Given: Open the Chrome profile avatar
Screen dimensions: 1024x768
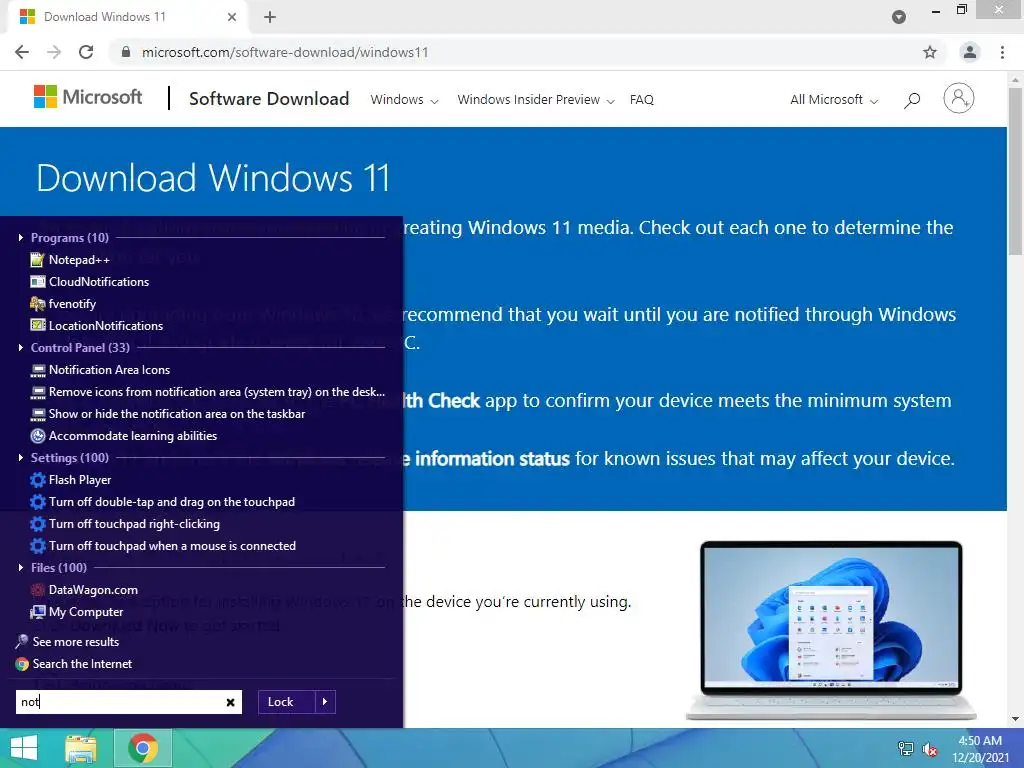Looking at the screenshot, I should click(970, 52).
